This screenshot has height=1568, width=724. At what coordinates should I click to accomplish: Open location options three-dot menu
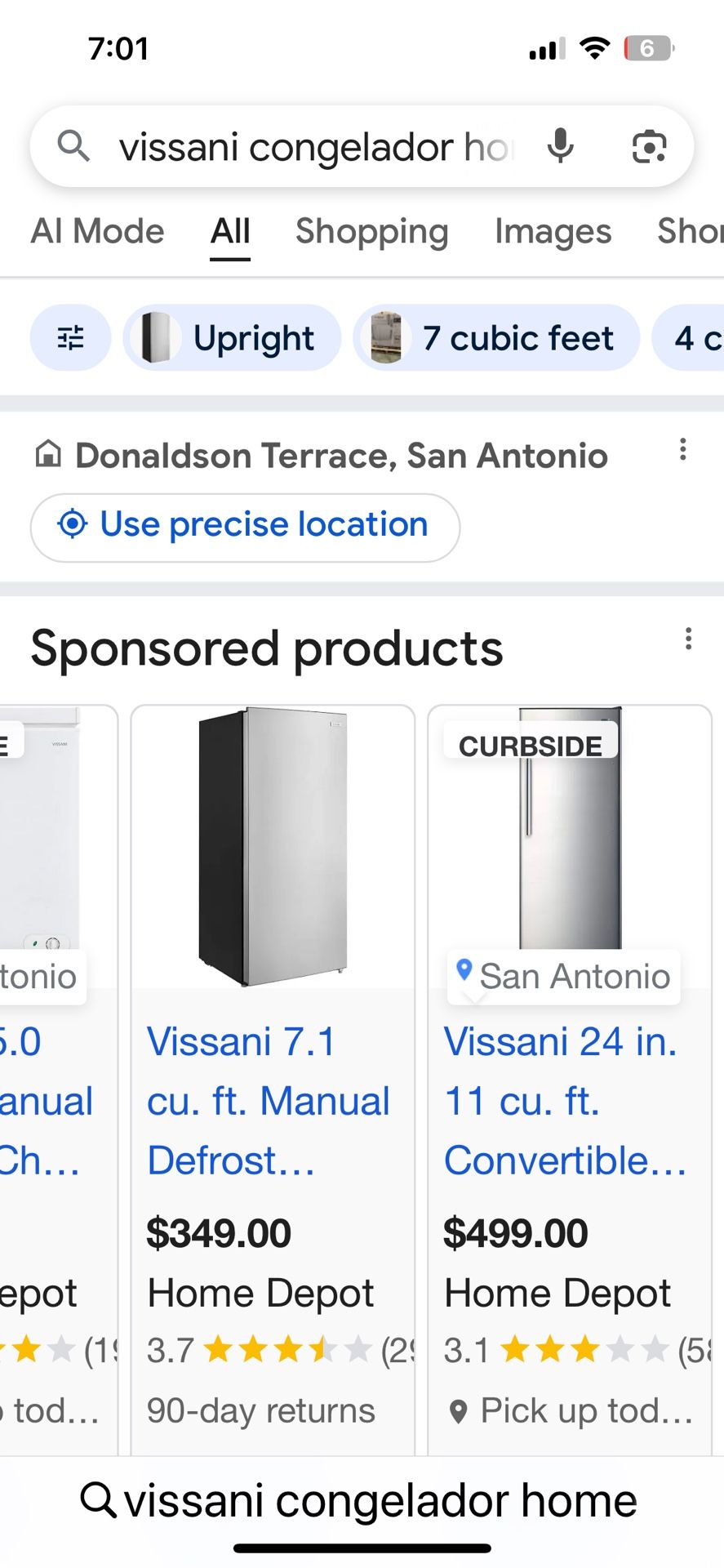tap(683, 449)
